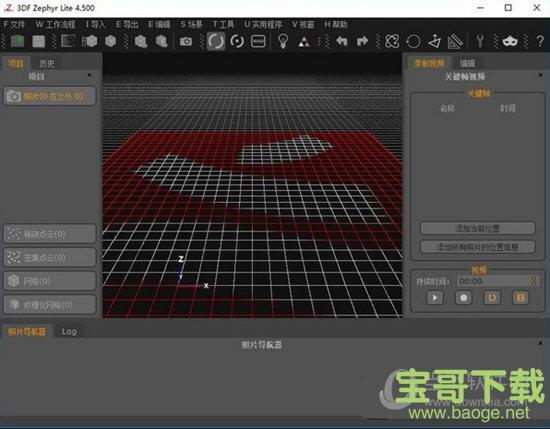Click the 3DF Zephyr logo in title bar
Viewport: 550px width, 429px height.
click(x=8, y=8)
